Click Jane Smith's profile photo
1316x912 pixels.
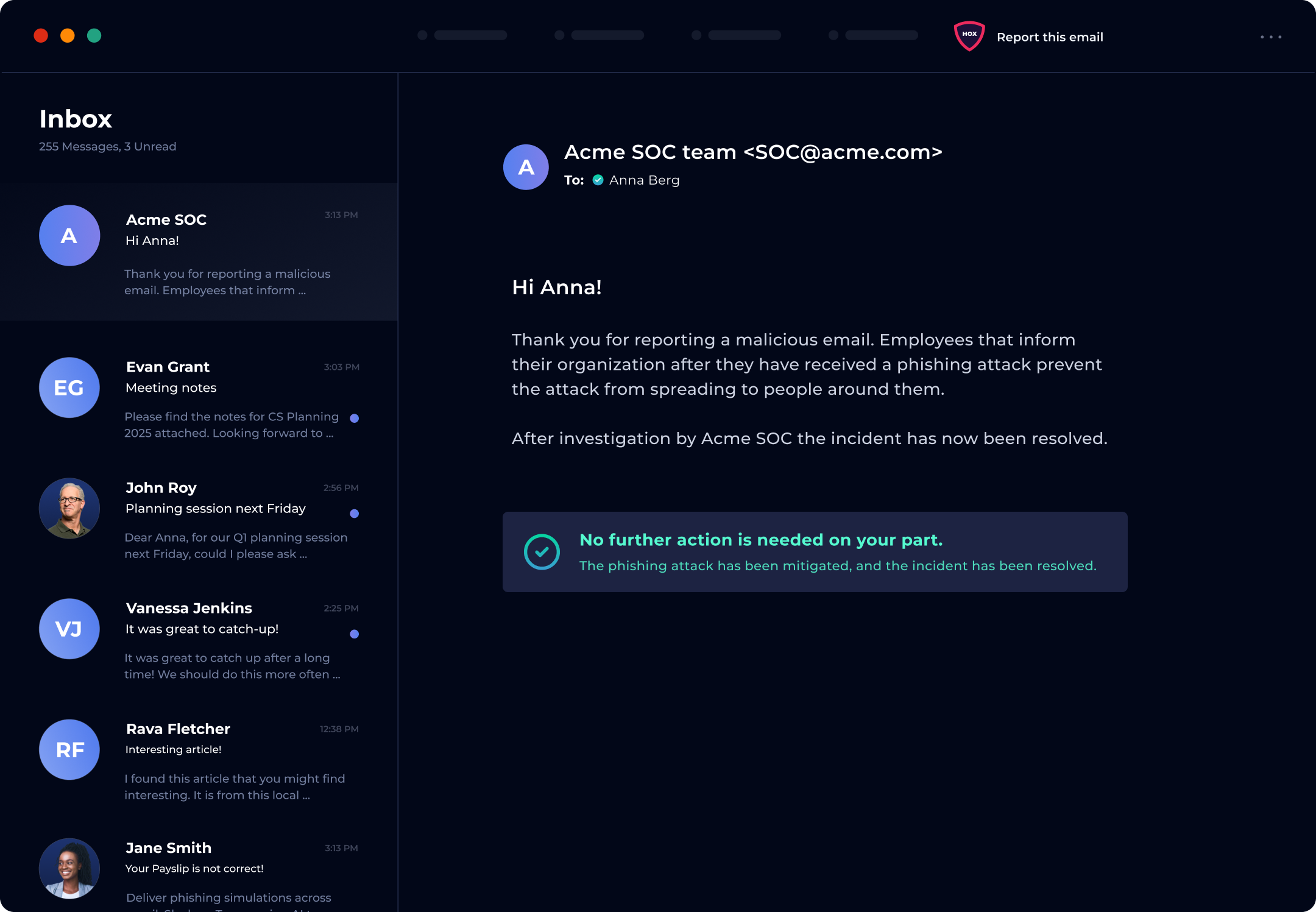(x=69, y=869)
